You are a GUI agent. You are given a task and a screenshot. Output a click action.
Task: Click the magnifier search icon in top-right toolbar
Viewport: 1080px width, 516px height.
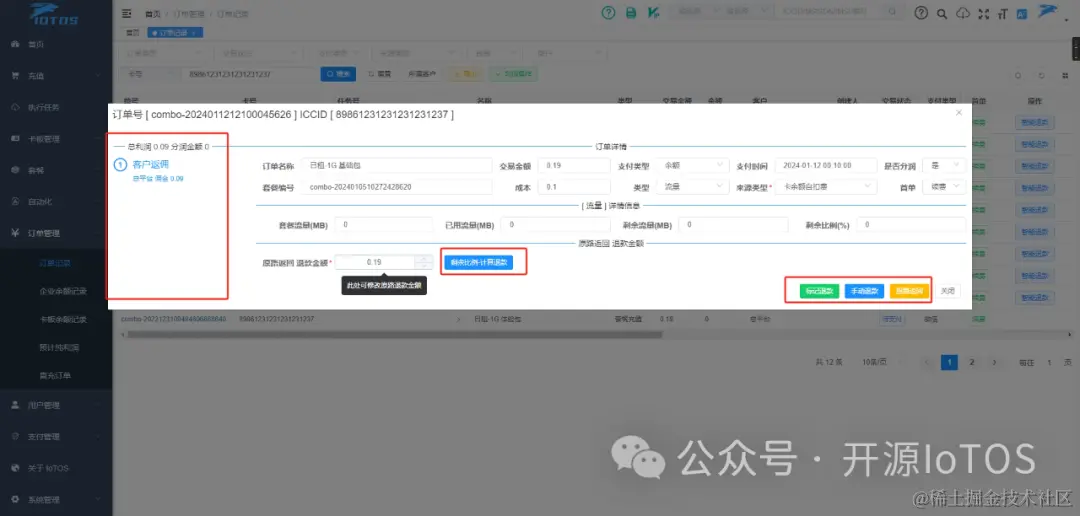(x=942, y=13)
